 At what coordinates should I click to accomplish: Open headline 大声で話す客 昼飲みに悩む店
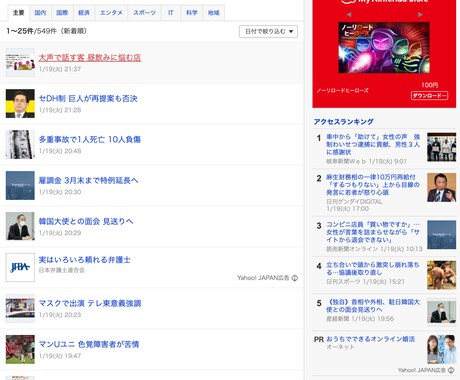pos(90,58)
